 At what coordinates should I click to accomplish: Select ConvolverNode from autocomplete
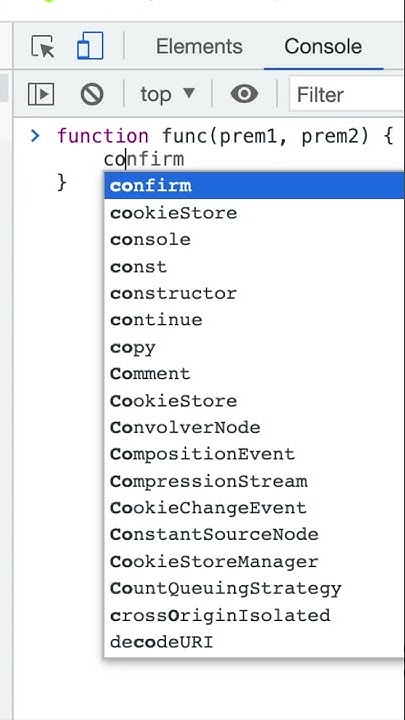point(254,428)
